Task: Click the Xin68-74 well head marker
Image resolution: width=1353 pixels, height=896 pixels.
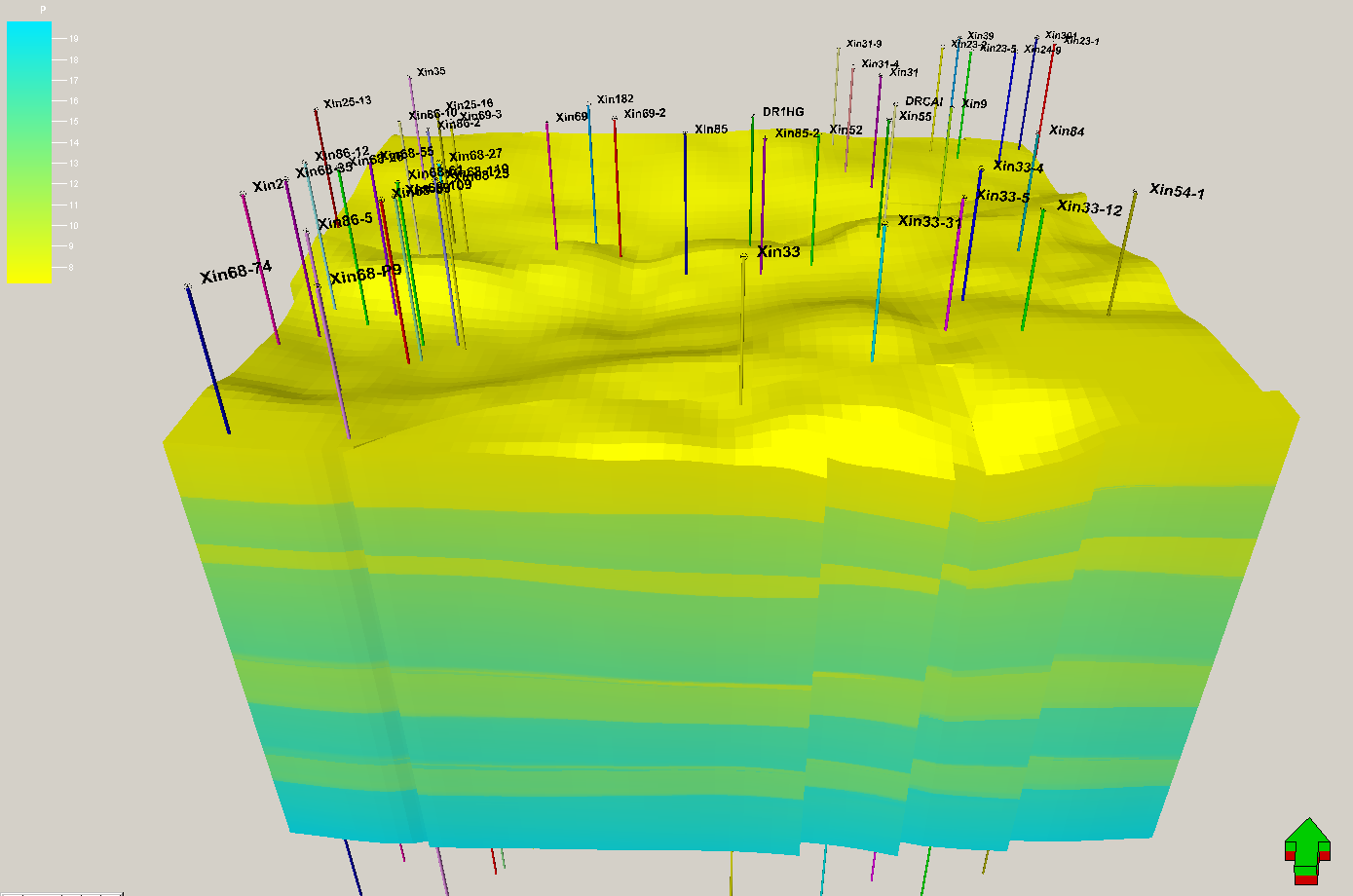Action: coord(188,285)
